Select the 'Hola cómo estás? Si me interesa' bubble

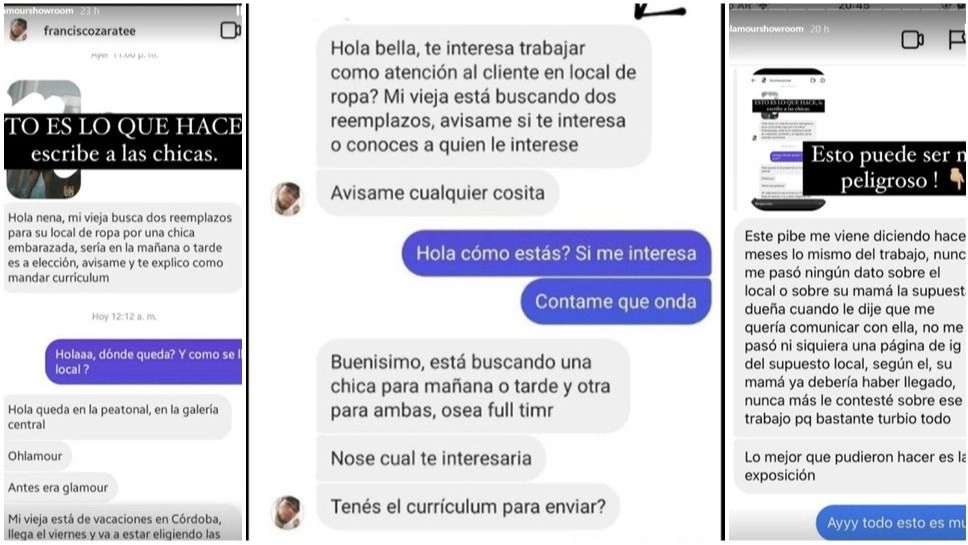pos(556,253)
